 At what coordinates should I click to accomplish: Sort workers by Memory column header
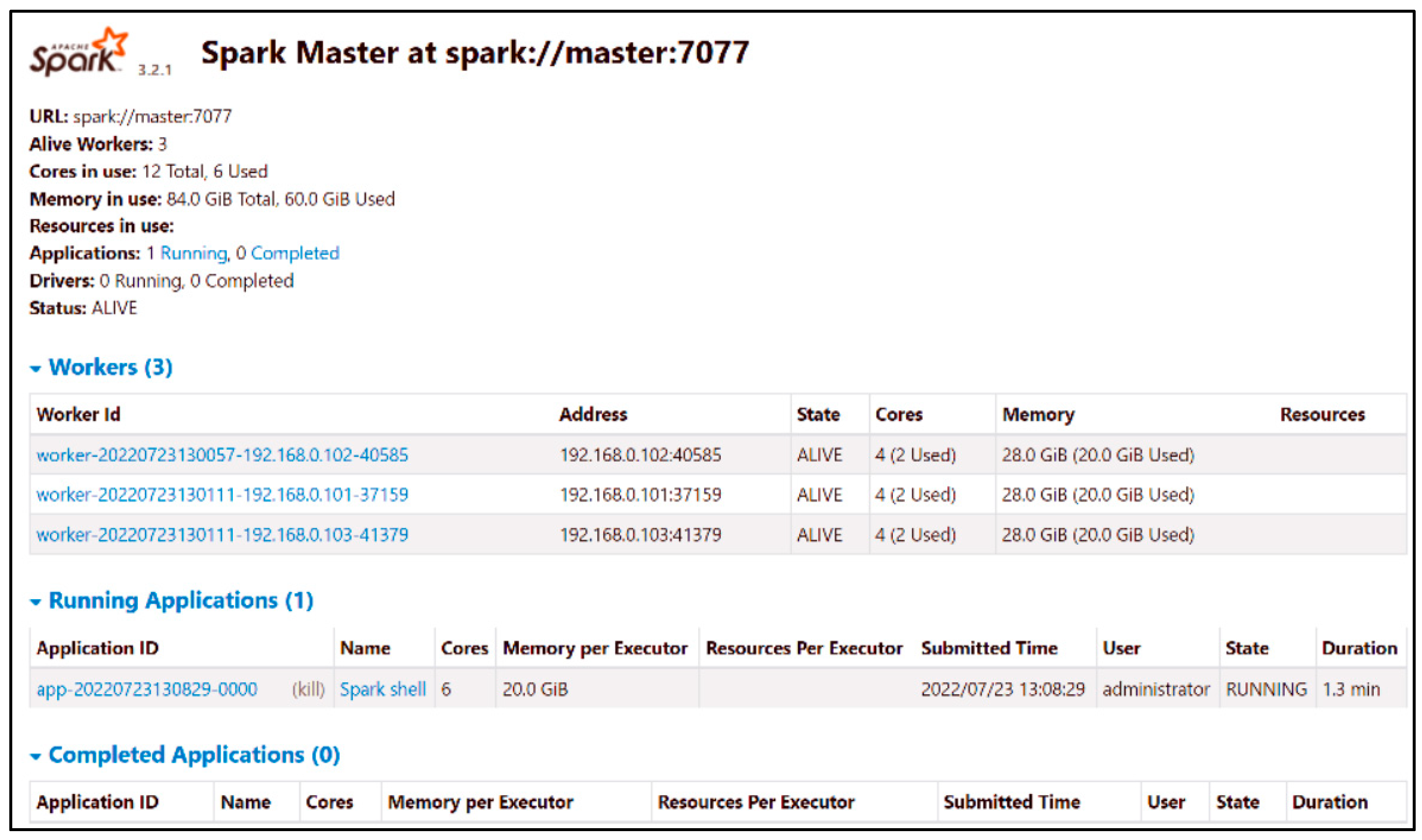1037,415
